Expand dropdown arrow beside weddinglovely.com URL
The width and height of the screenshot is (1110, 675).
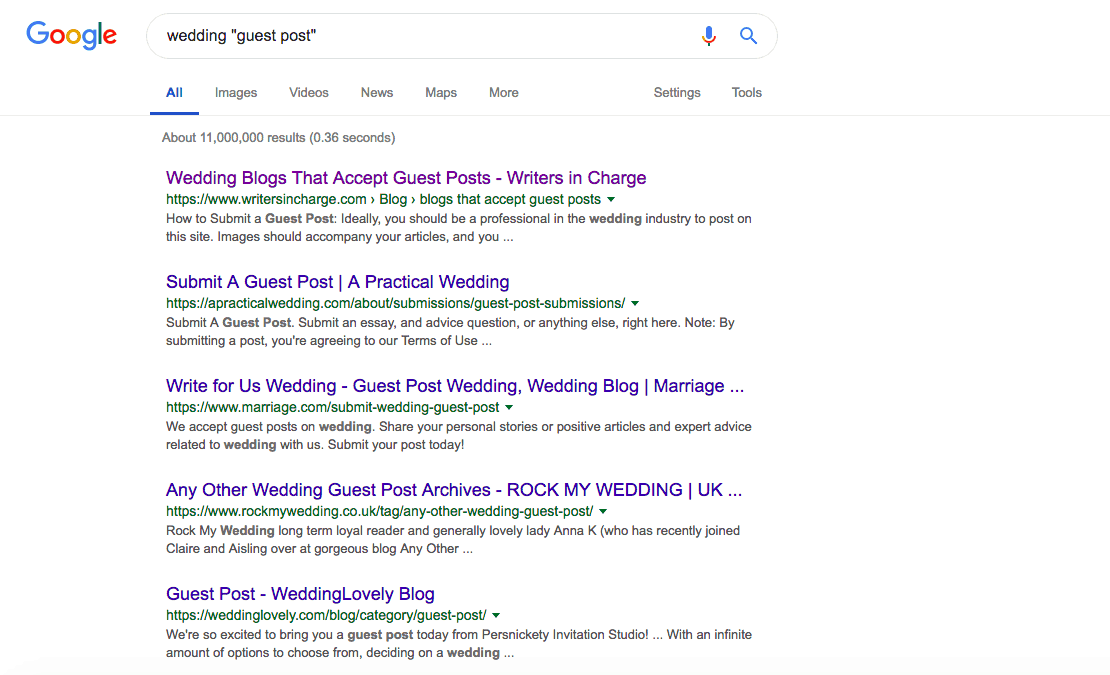click(496, 616)
